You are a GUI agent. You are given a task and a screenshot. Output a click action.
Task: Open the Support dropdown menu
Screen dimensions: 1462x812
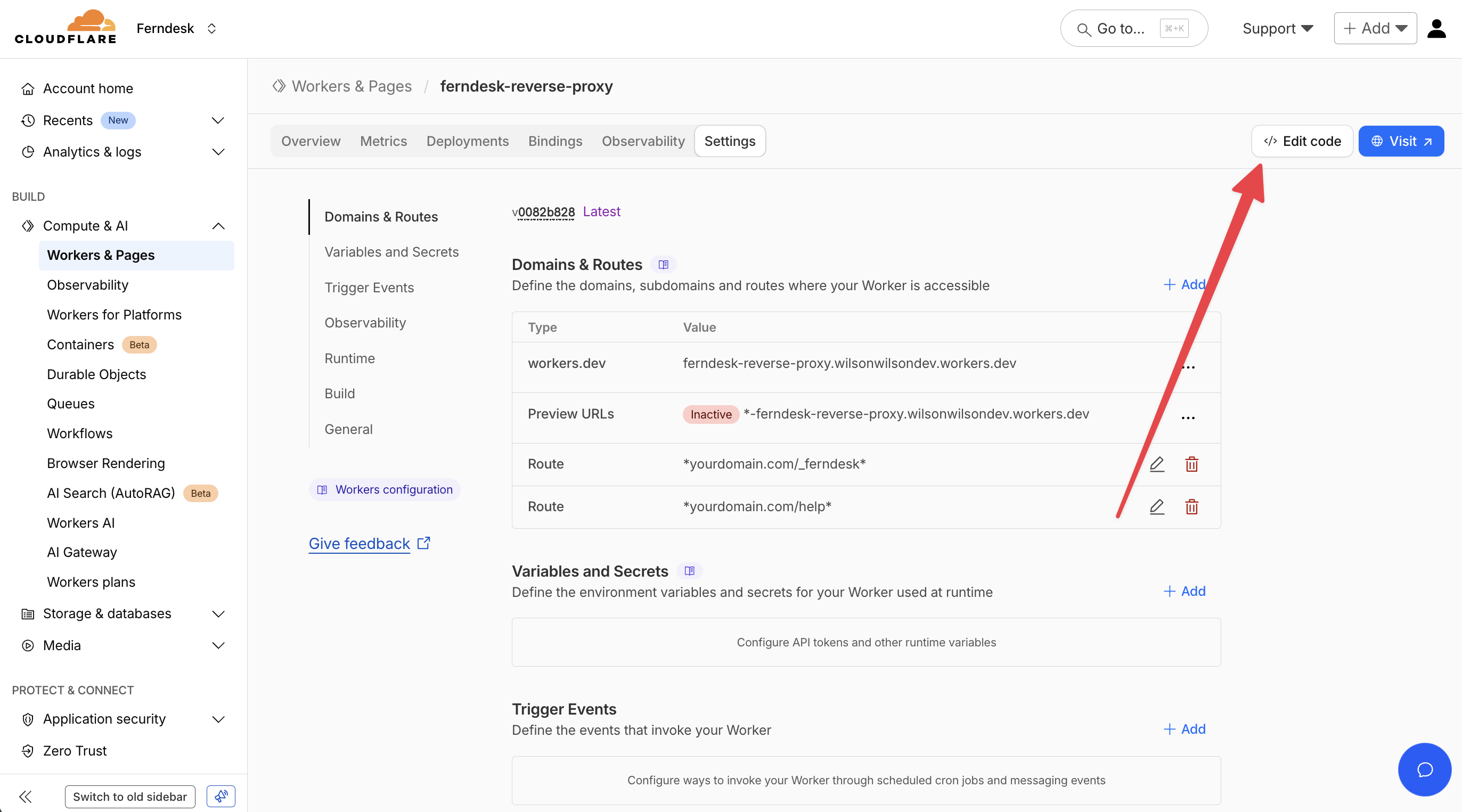[x=1277, y=28]
